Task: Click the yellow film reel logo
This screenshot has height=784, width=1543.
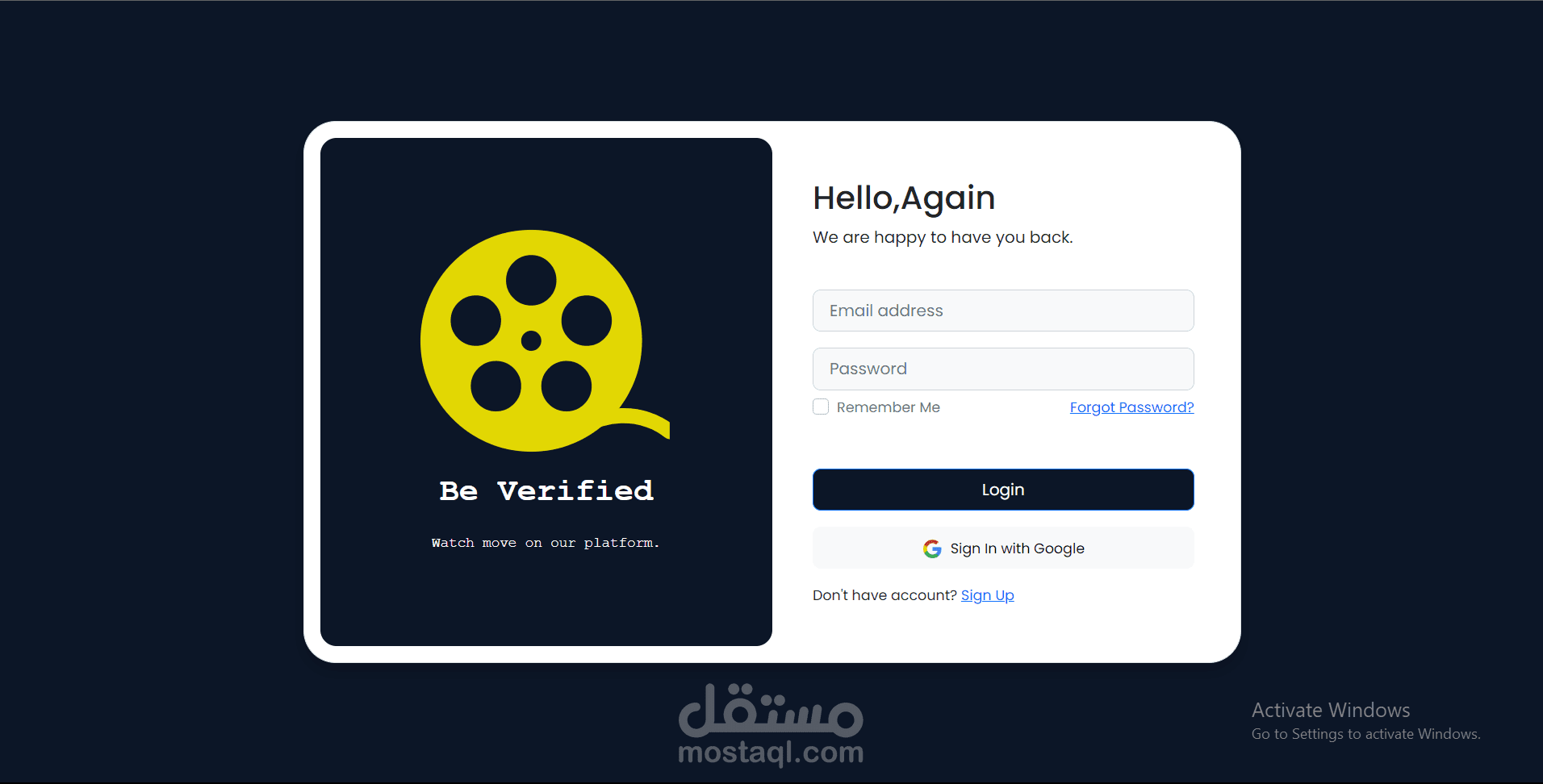Action: pos(545,340)
